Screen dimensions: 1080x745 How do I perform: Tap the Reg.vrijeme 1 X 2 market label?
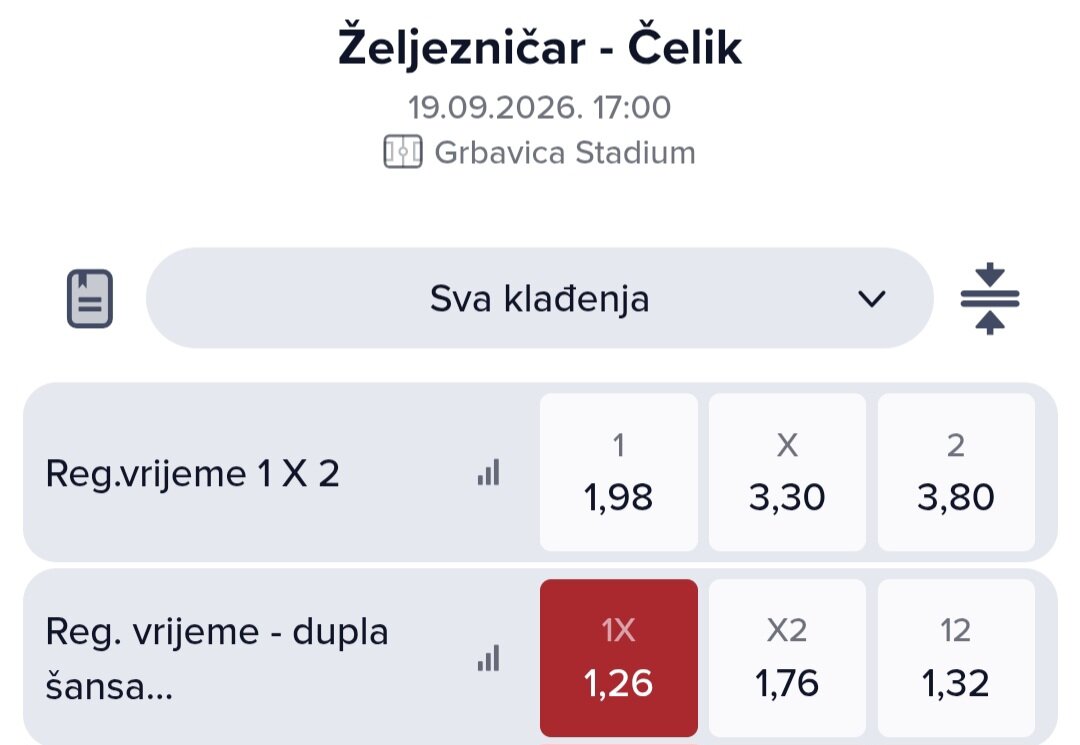(x=192, y=474)
